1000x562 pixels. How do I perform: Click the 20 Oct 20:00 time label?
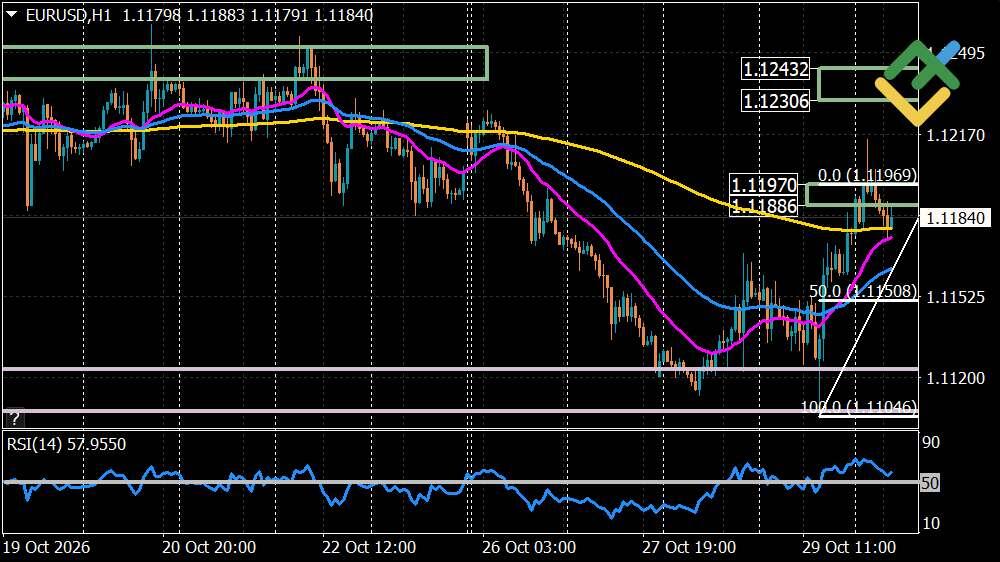(209, 547)
